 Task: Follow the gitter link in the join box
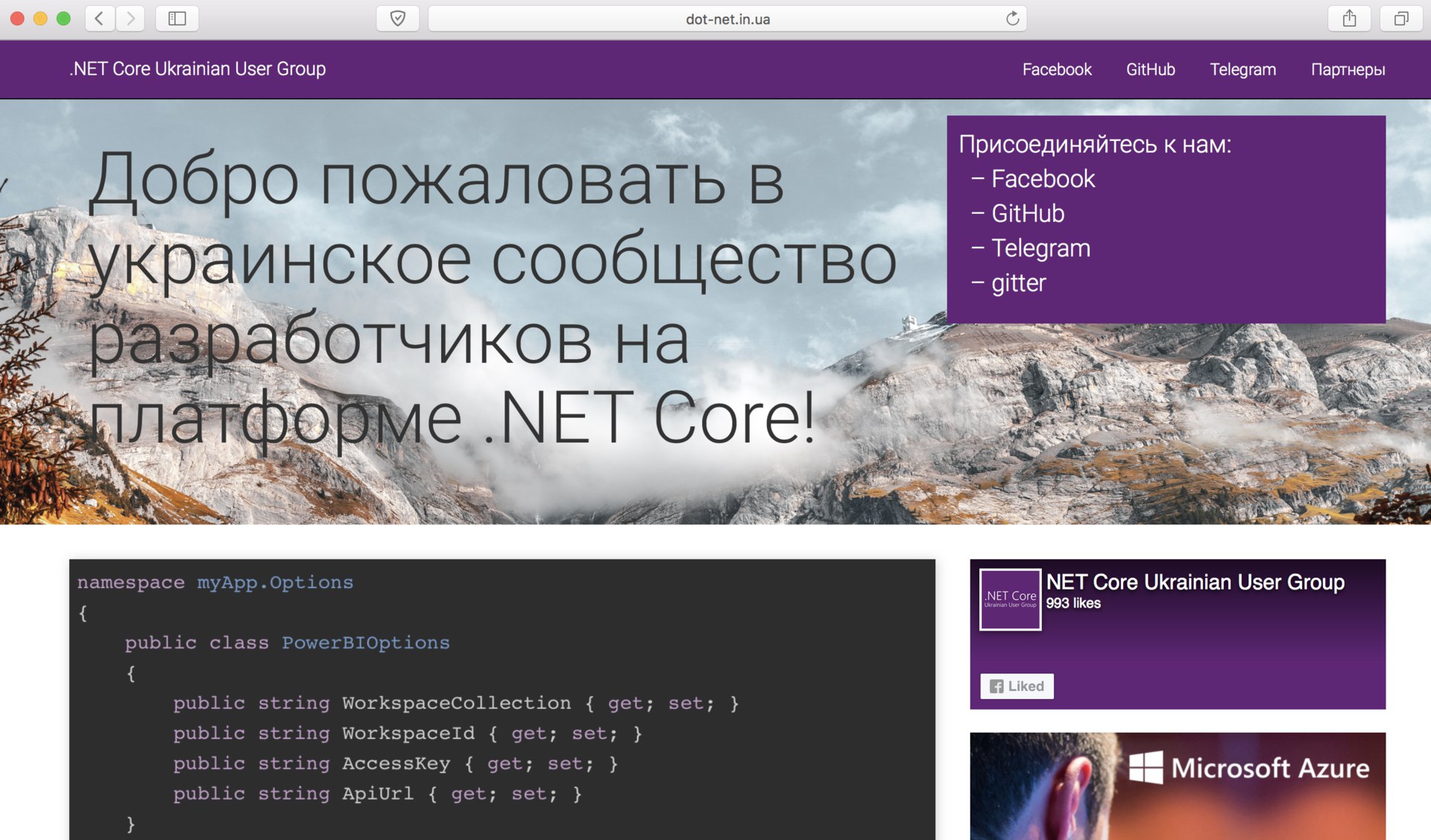click(1018, 283)
